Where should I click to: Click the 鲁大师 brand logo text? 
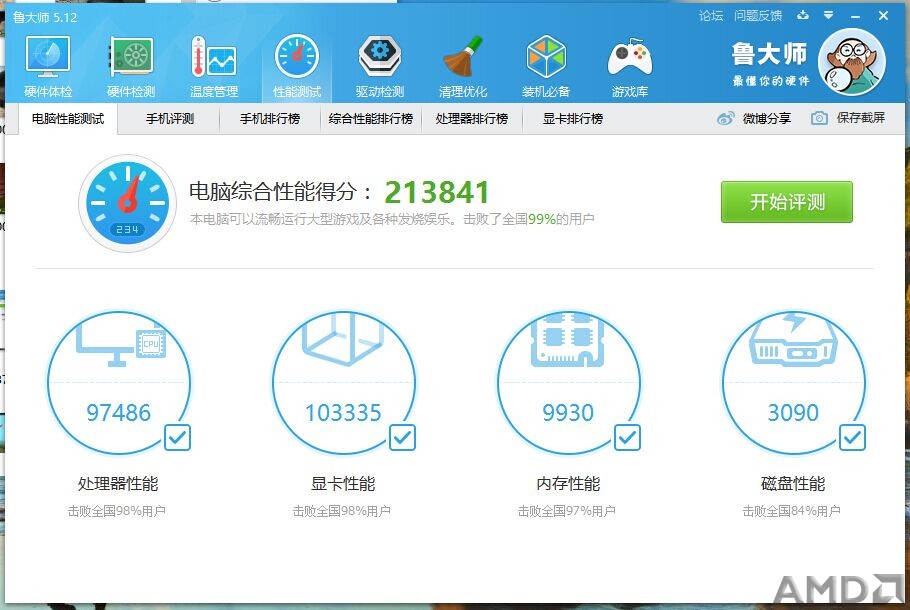tap(770, 55)
